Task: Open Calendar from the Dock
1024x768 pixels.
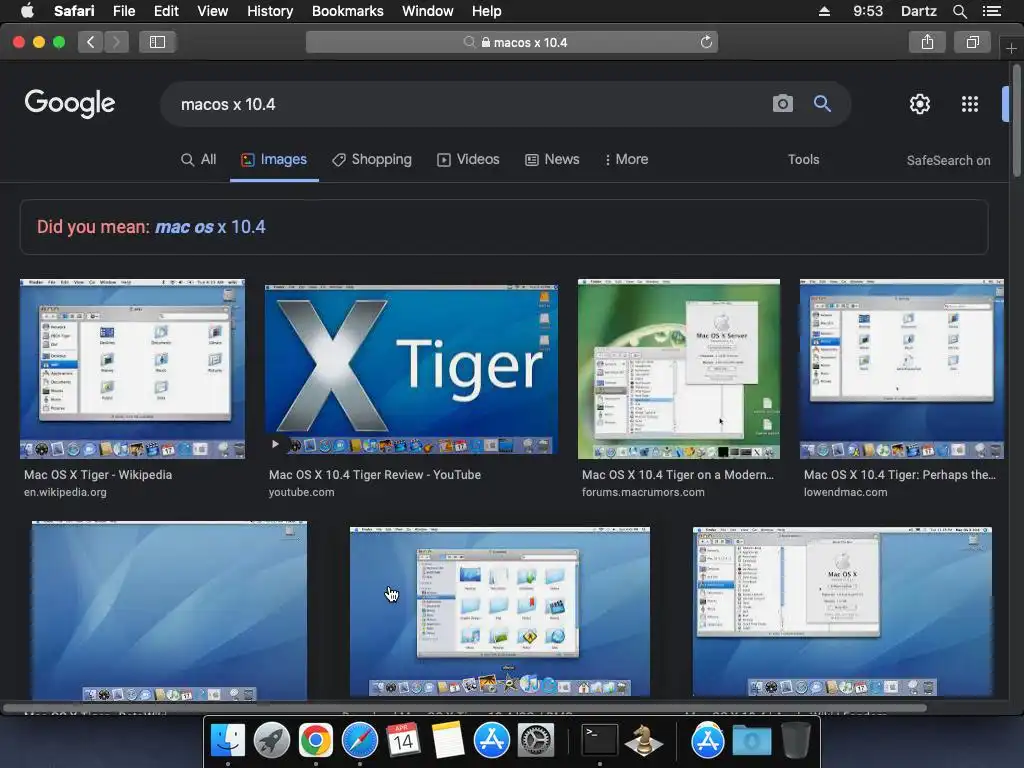Action: point(403,741)
